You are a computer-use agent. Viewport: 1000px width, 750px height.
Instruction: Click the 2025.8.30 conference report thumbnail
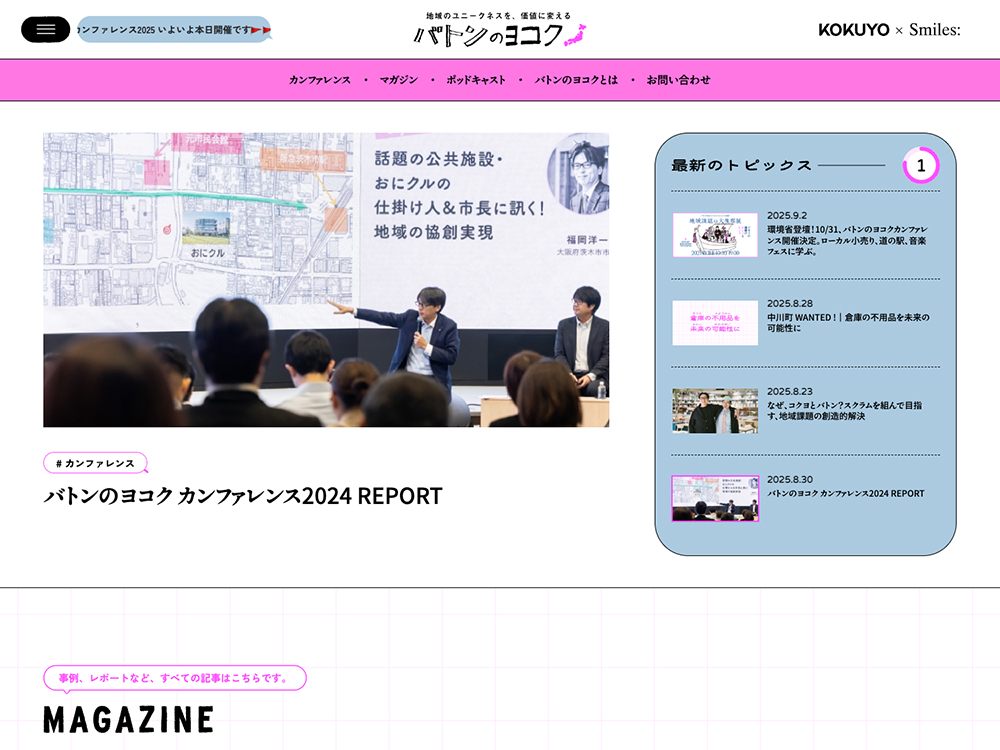click(715, 499)
